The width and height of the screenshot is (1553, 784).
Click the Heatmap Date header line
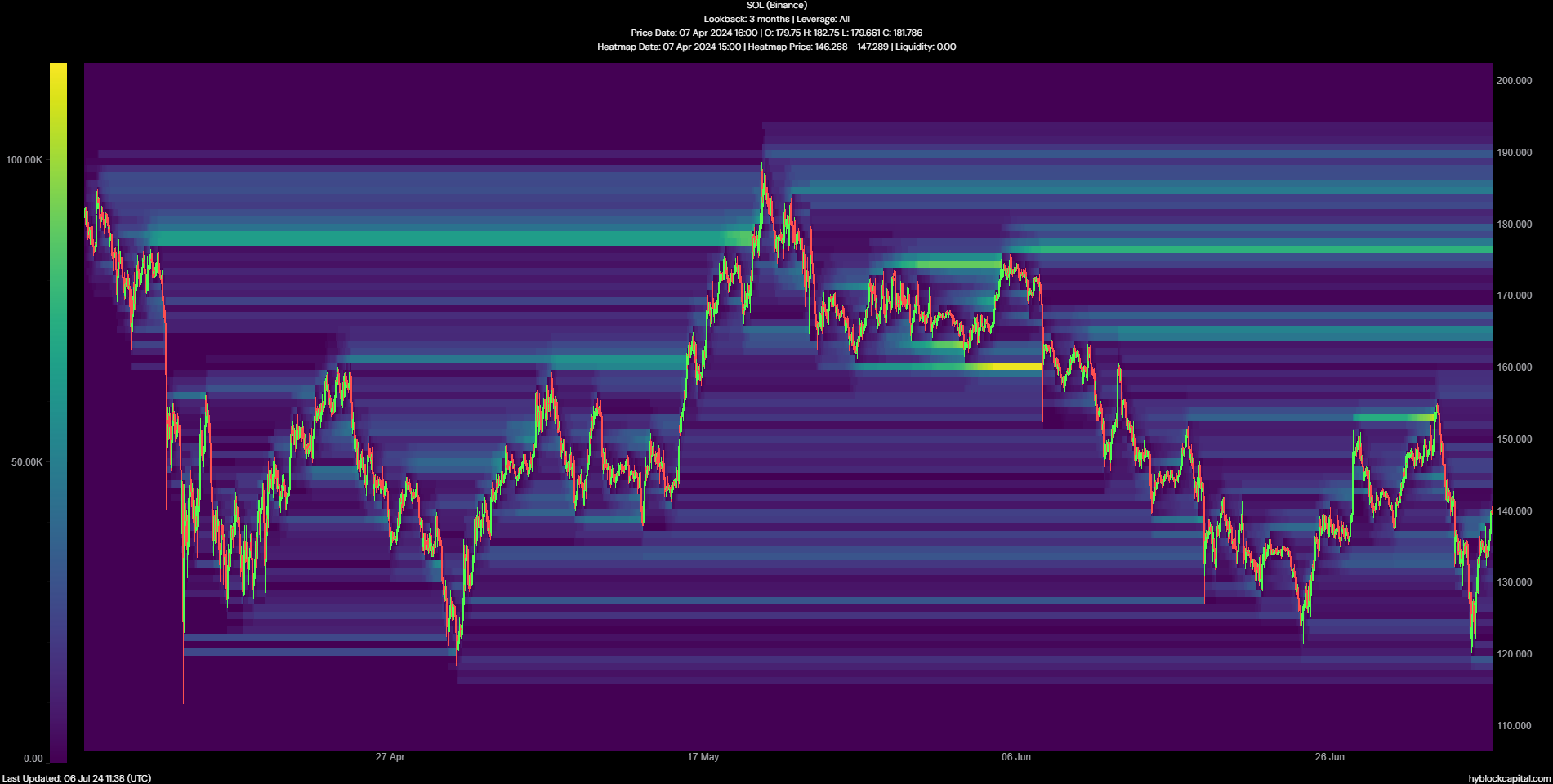[x=776, y=47]
